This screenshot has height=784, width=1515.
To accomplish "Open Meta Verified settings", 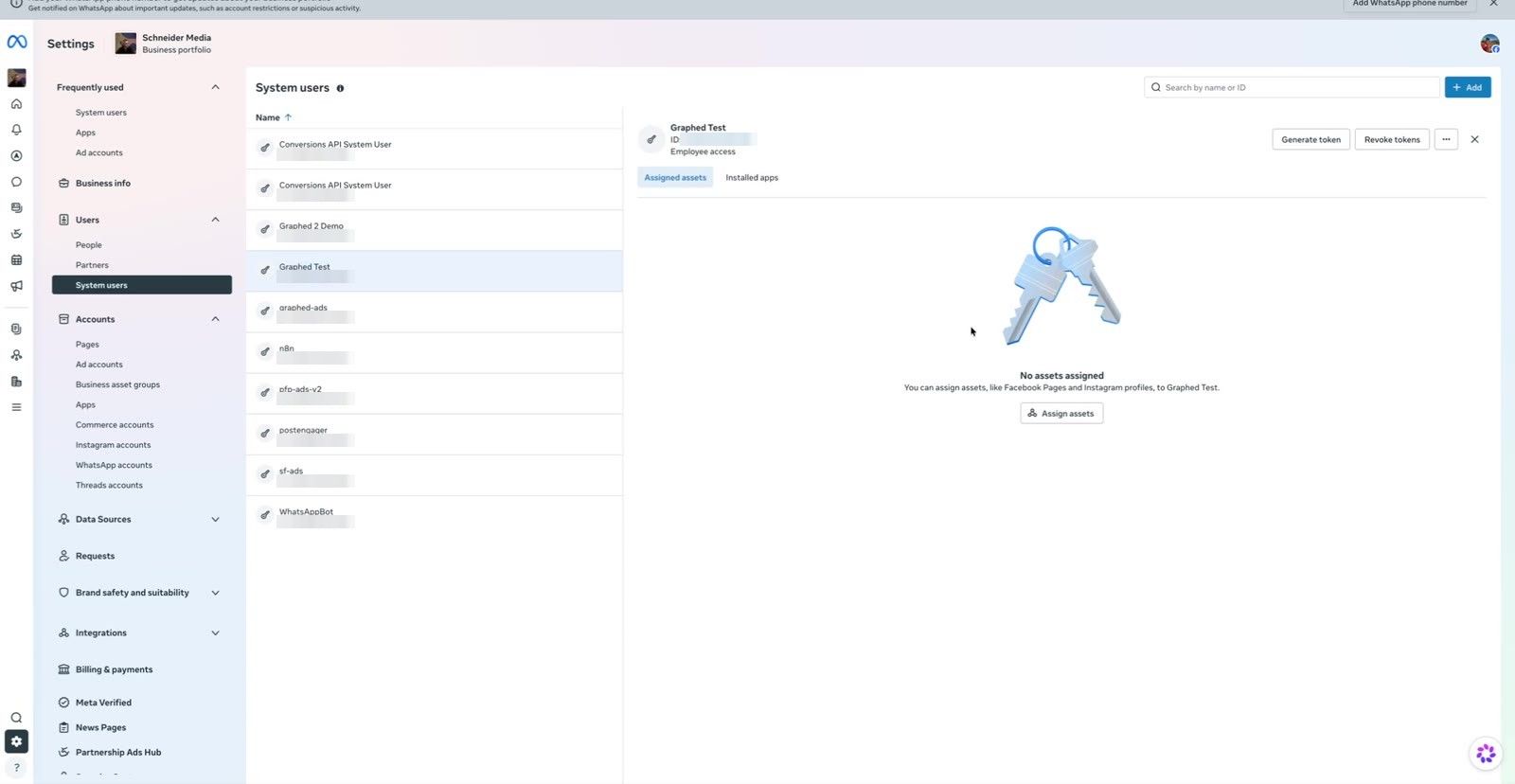I will (x=103, y=703).
